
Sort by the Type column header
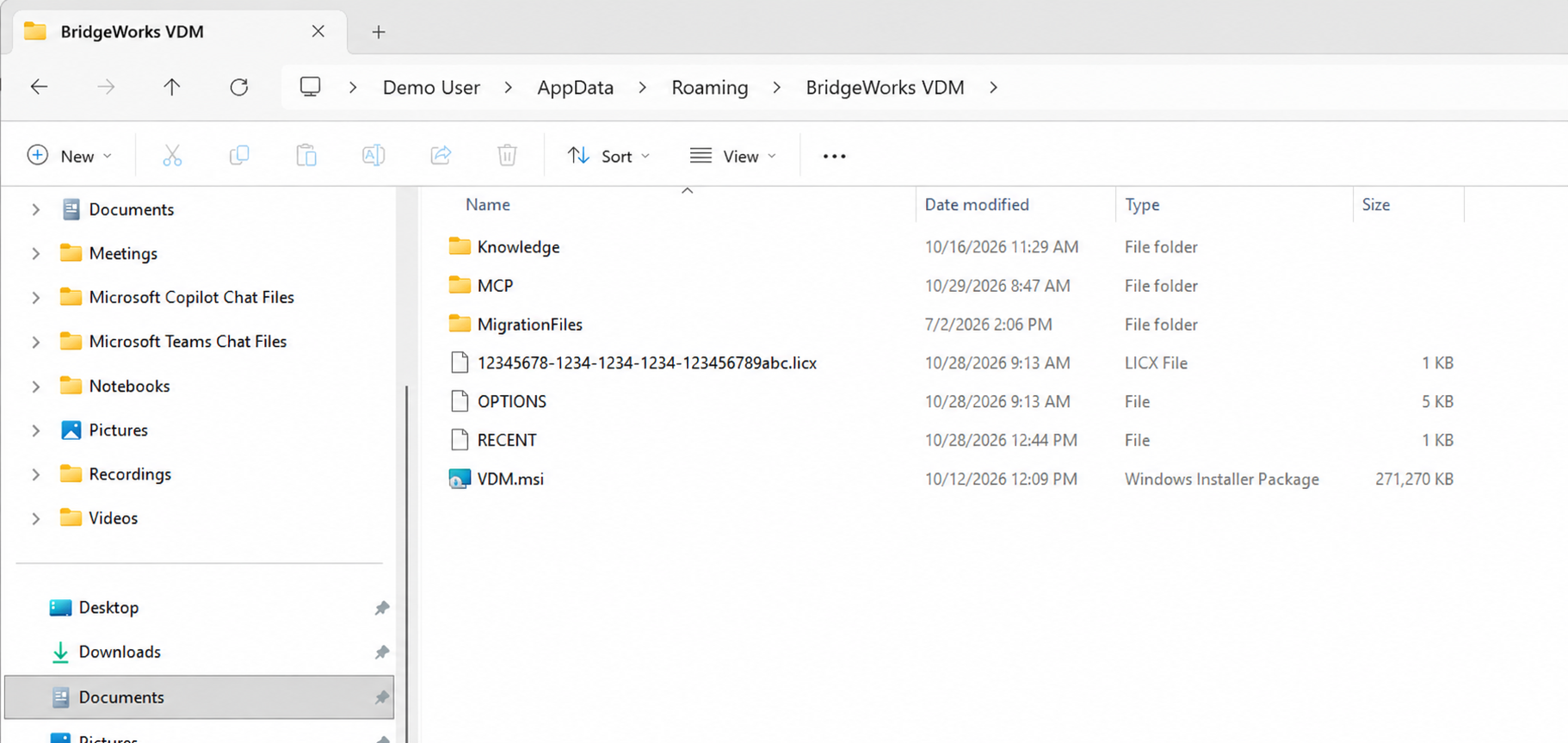(x=1142, y=205)
